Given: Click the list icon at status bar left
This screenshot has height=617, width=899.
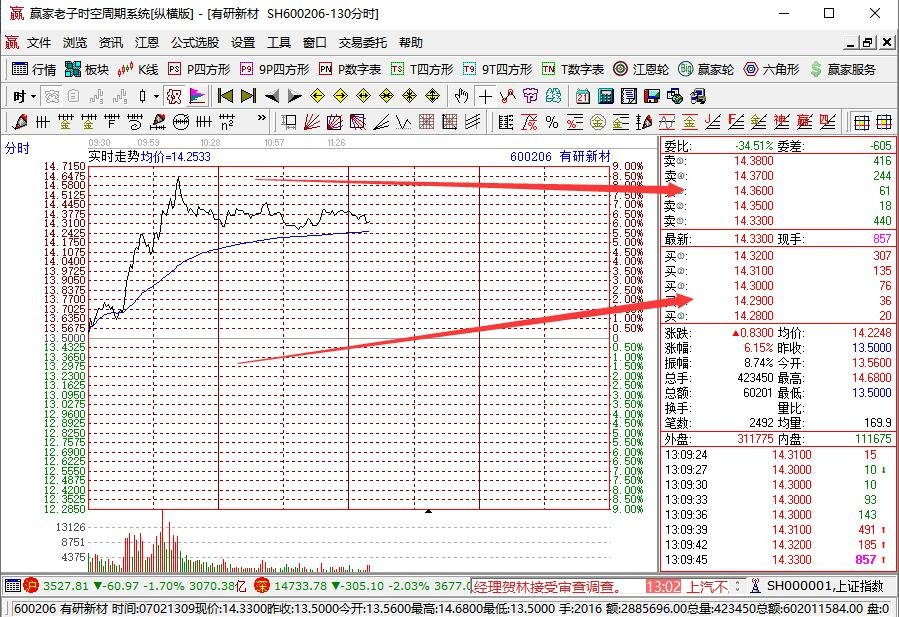Looking at the screenshot, I should point(13,585).
